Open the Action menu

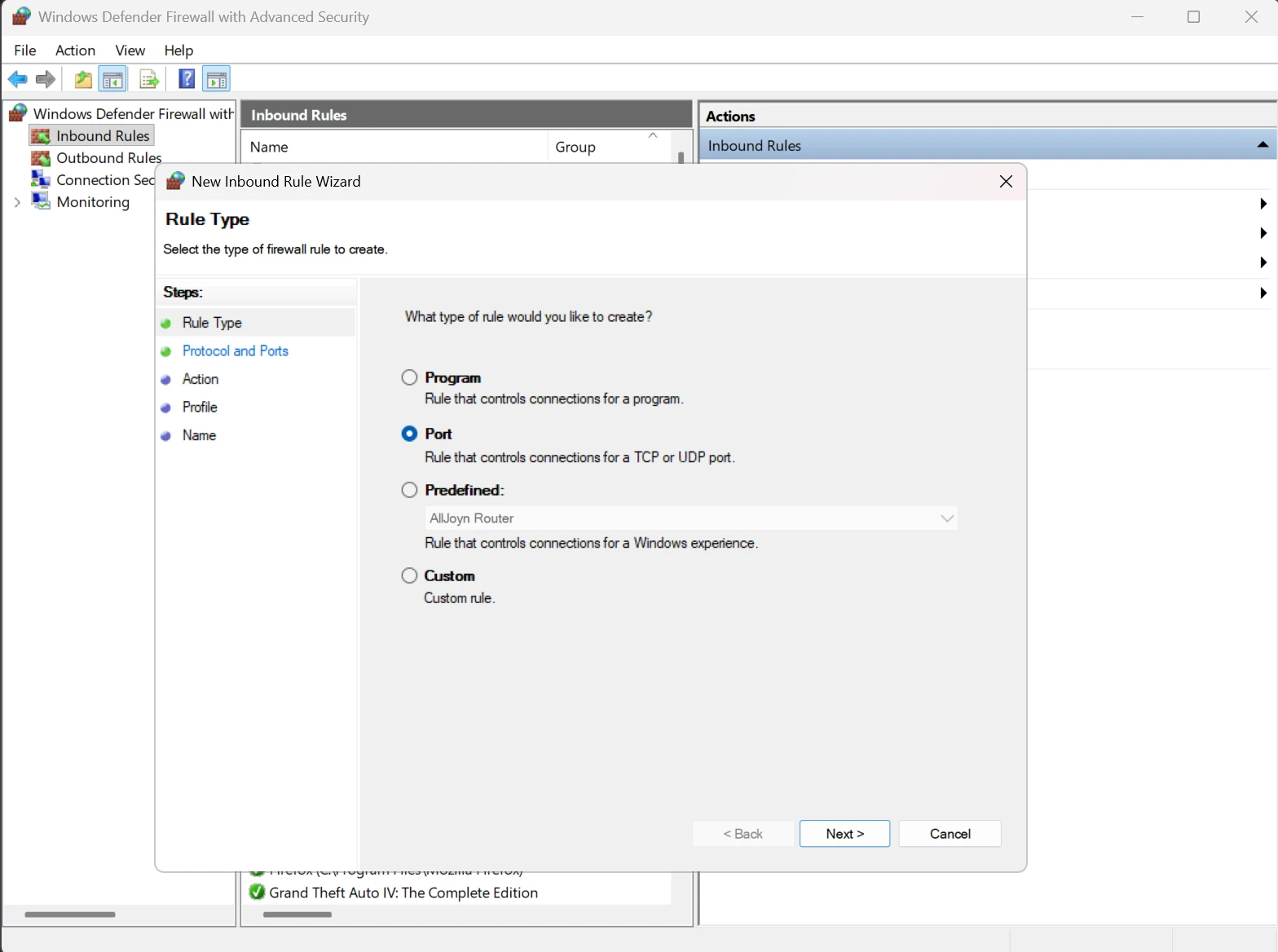coord(75,51)
